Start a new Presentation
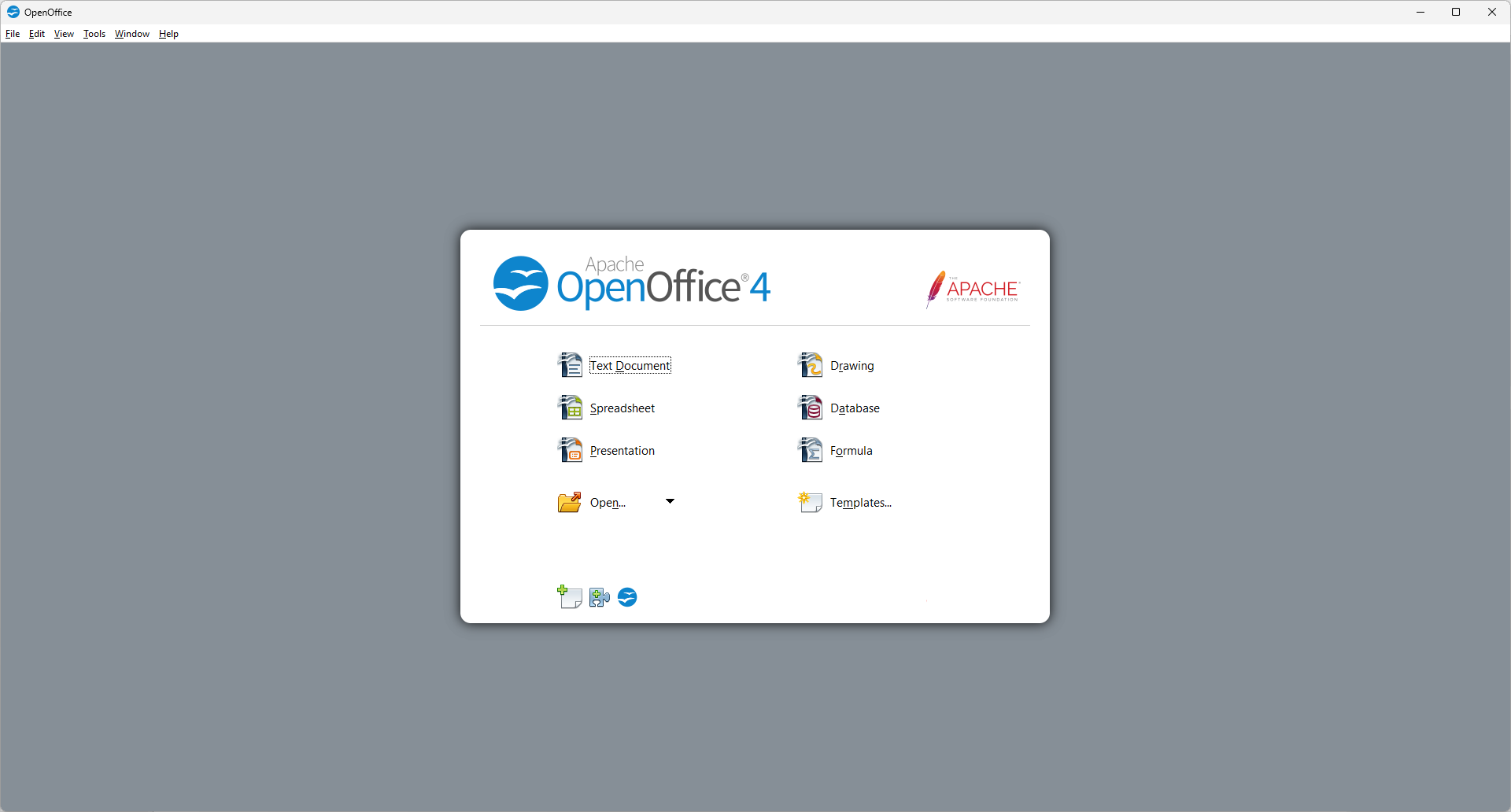Screen dimensions: 1511x812 pos(622,450)
